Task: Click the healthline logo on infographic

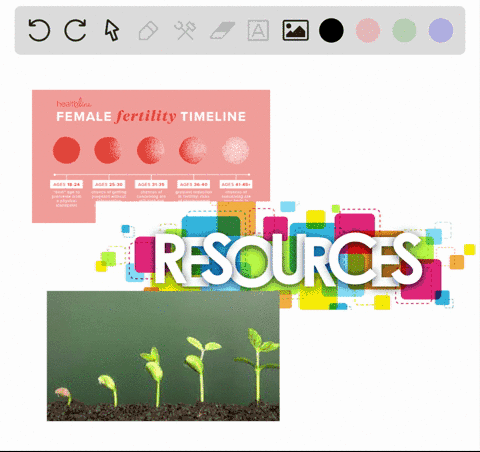Action: click(74, 104)
